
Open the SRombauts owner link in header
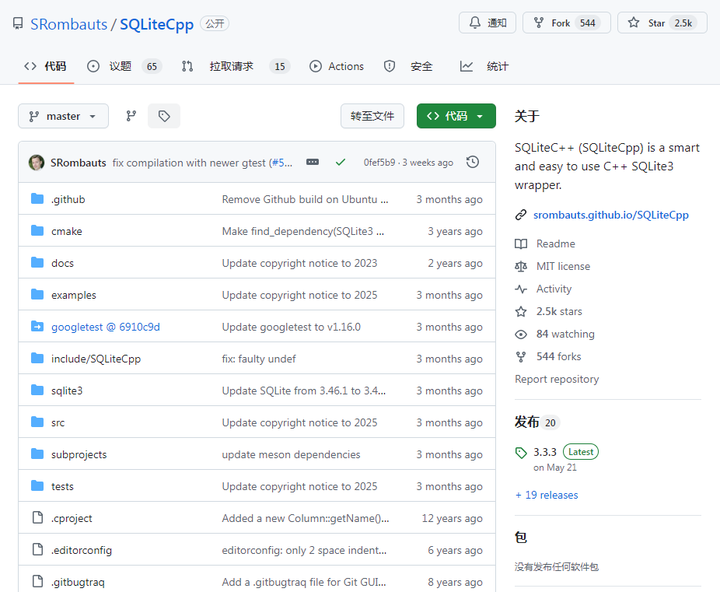pos(68,24)
